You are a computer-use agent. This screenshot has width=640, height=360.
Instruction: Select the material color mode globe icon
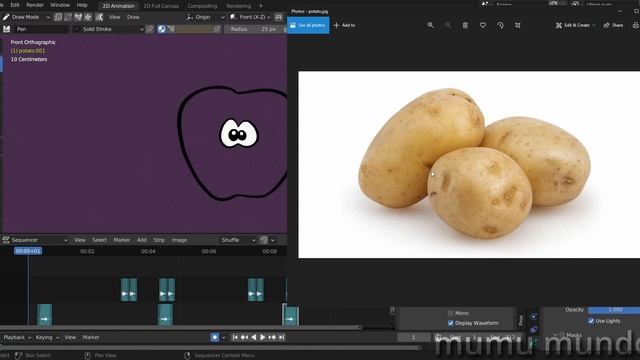[x=162, y=29]
